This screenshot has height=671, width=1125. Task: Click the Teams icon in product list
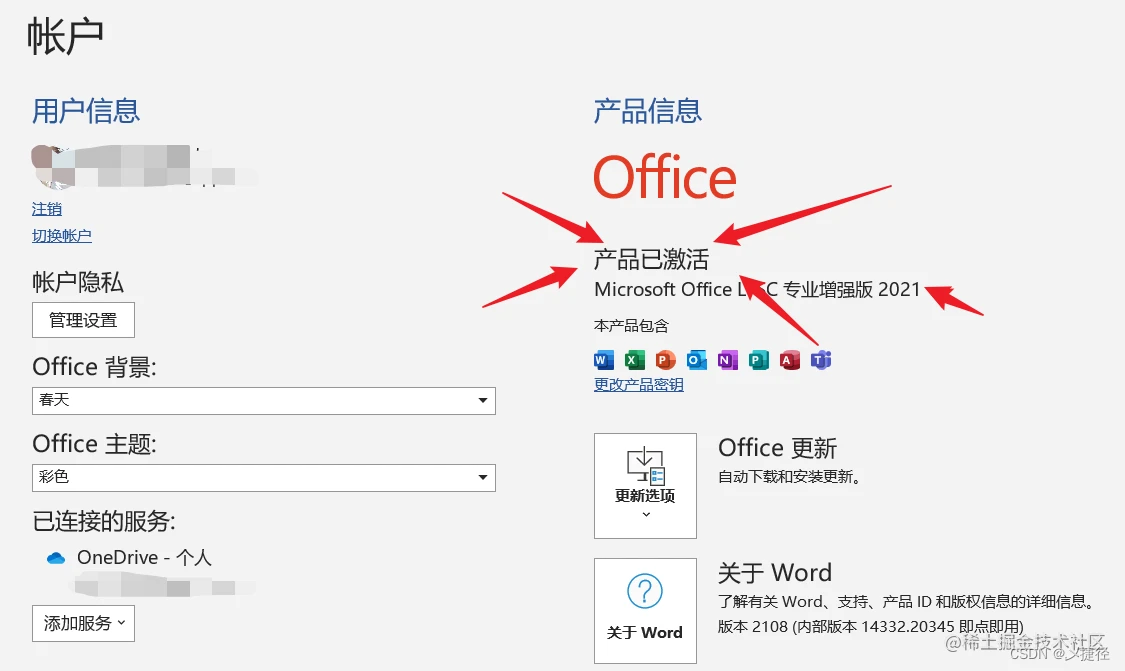tap(821, 360)
